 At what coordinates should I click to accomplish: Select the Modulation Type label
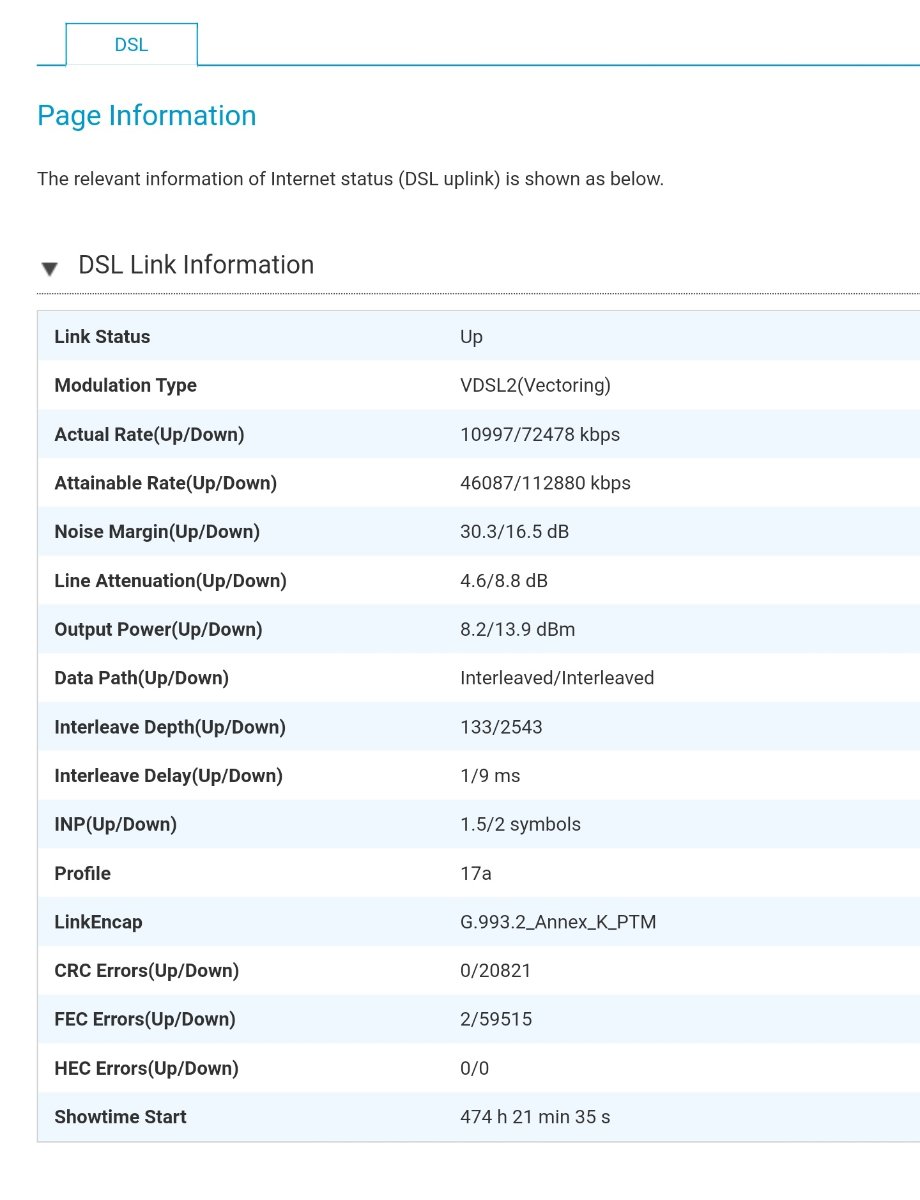125,386
